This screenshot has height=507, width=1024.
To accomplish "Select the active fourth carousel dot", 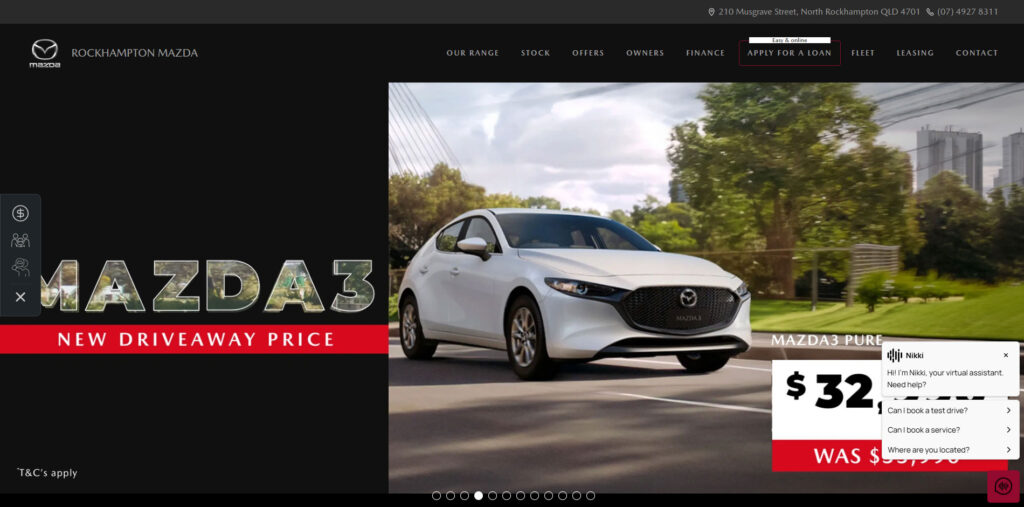I will pyautogui.click(x=478, y=496).
